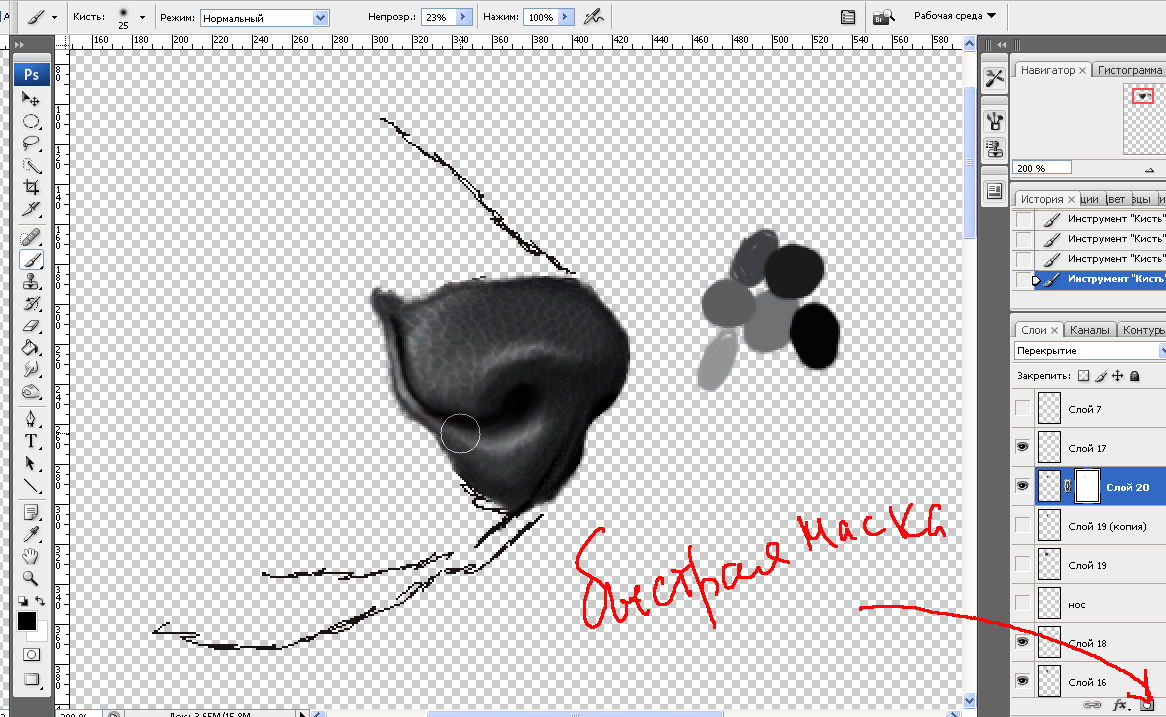Enable airbrush mode in options bar
The width and height of the screenshot is (1166, 717).
click(x=594, y=17)
